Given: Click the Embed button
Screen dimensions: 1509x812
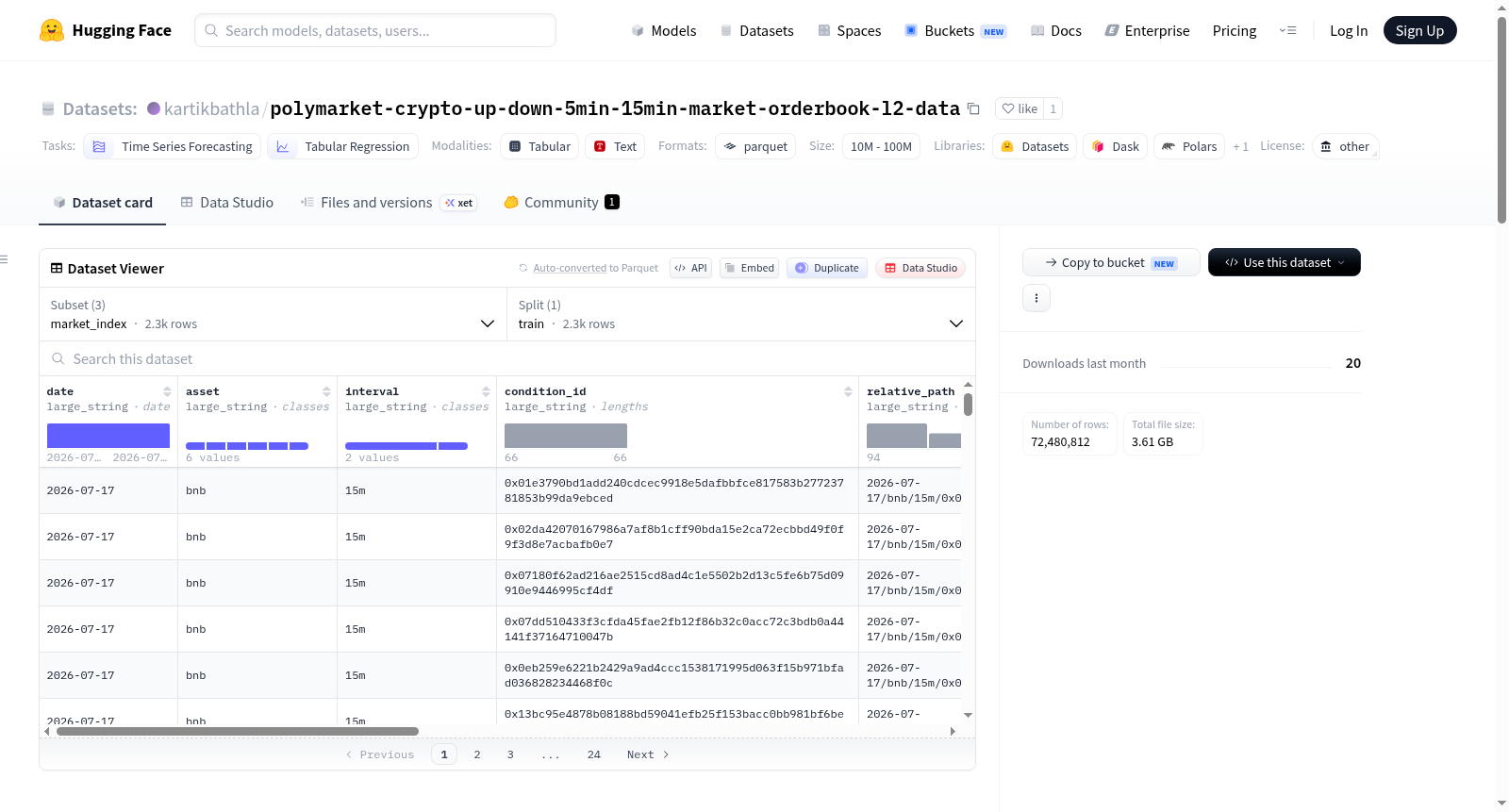Looking at the screenshot, I should tap(750, 268).
